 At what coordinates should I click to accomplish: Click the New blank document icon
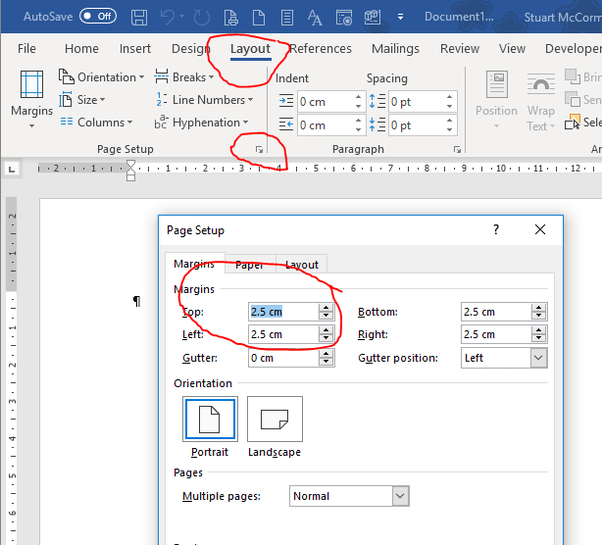(258, 18)
